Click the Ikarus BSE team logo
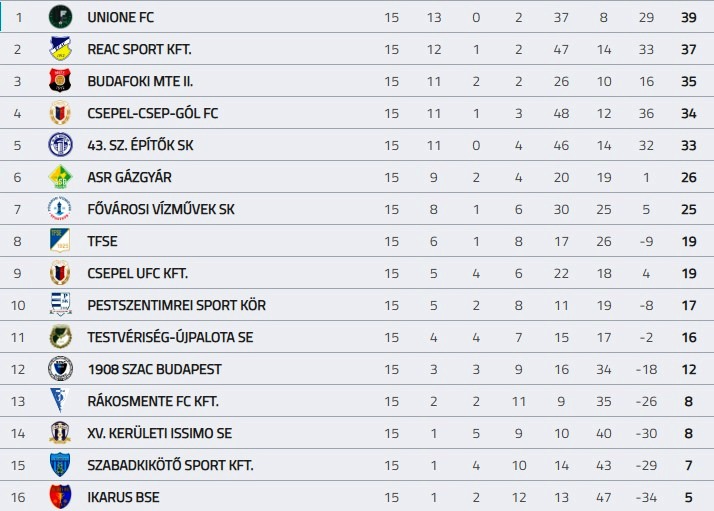The image size is (714, 511). point(60,497)
